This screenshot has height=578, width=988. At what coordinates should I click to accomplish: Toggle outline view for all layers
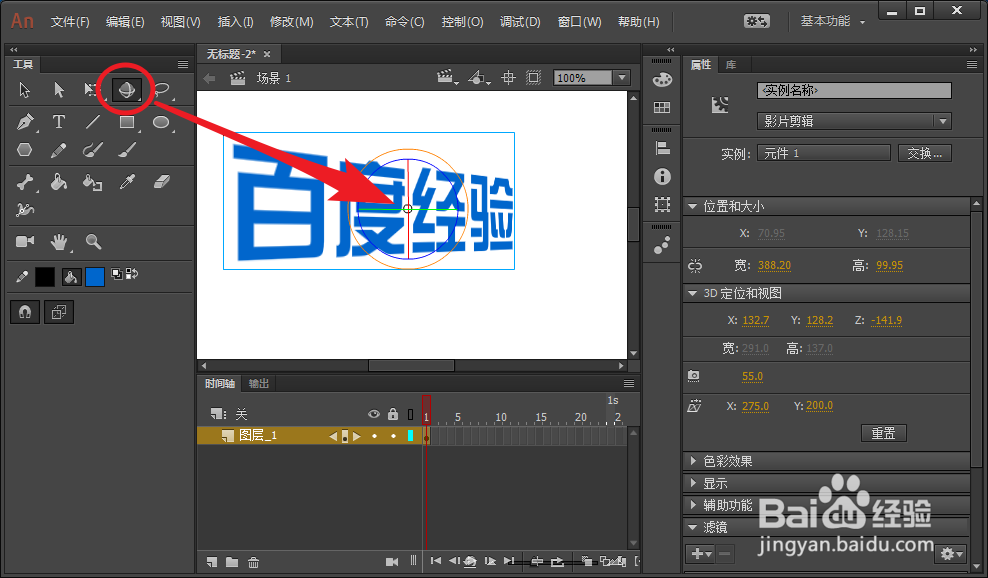click(410, 414)
